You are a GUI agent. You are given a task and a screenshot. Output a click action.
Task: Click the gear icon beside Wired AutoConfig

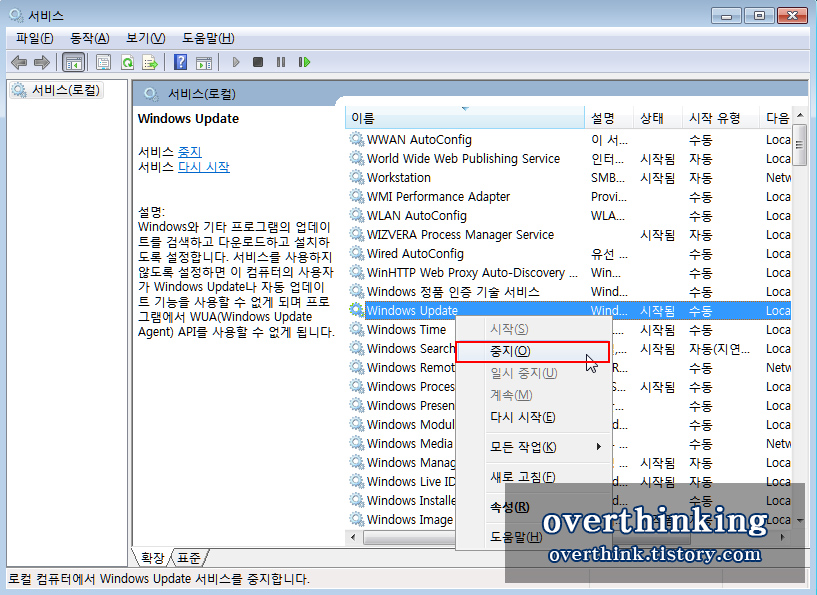356,253
